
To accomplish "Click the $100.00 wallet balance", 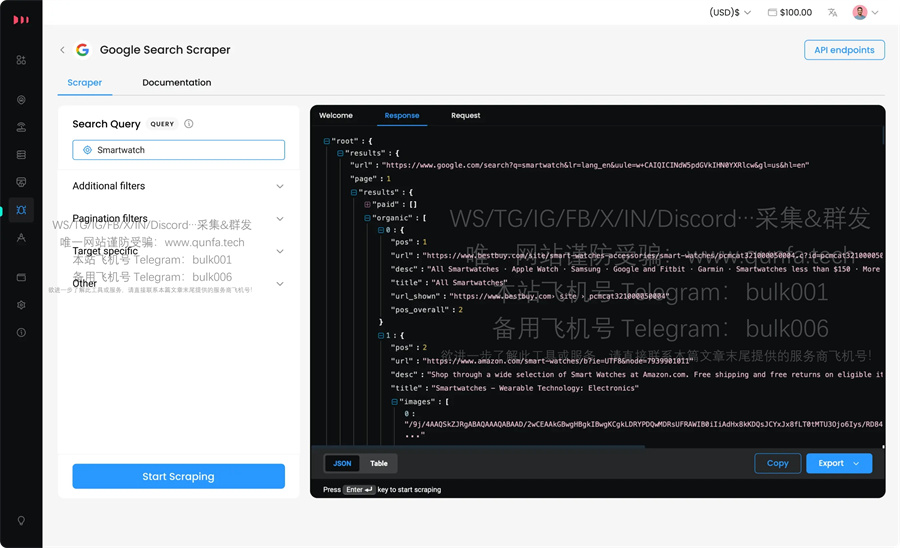I will [x=790, y=13].
